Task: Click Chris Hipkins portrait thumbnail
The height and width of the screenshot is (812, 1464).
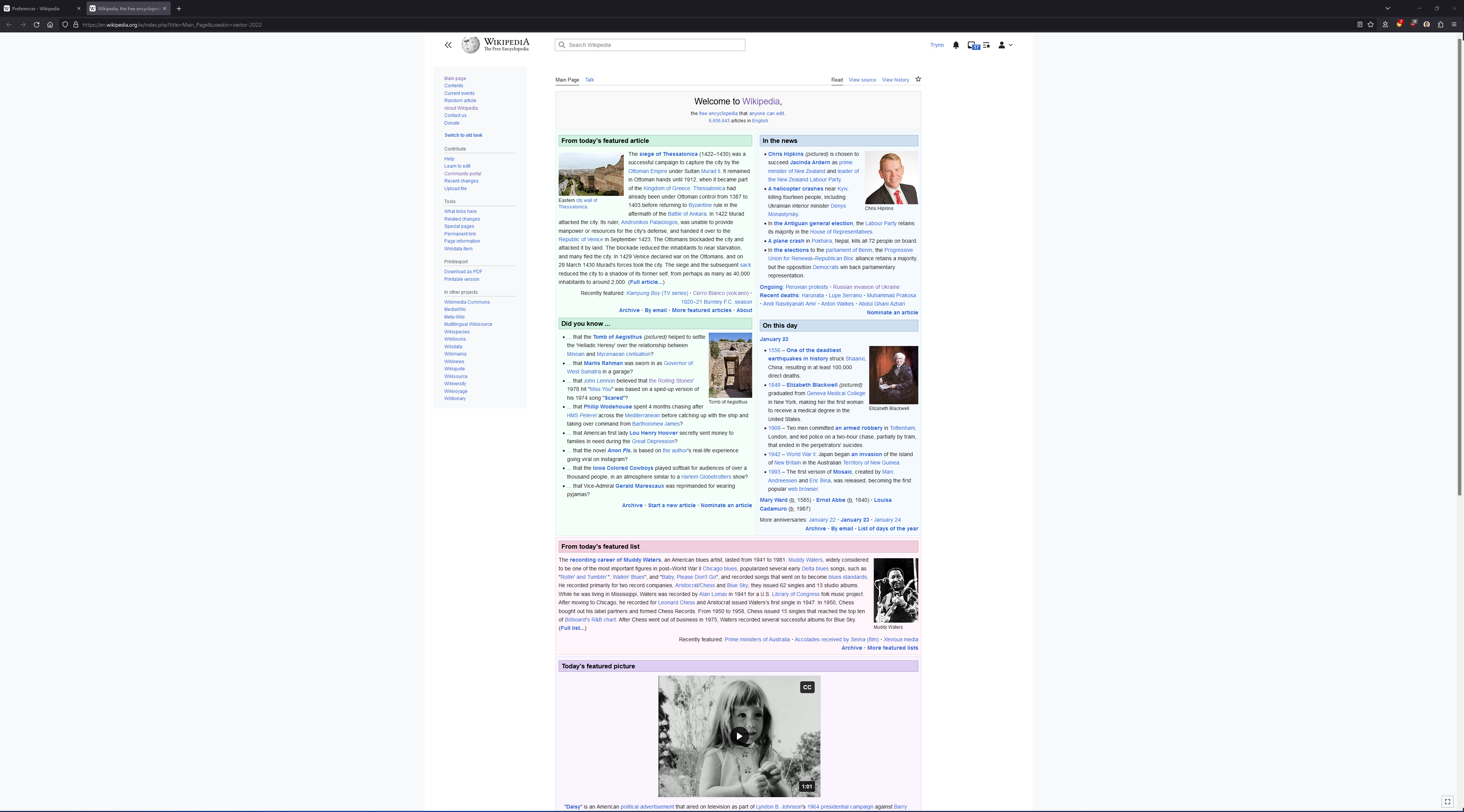Action: point(891,177)
